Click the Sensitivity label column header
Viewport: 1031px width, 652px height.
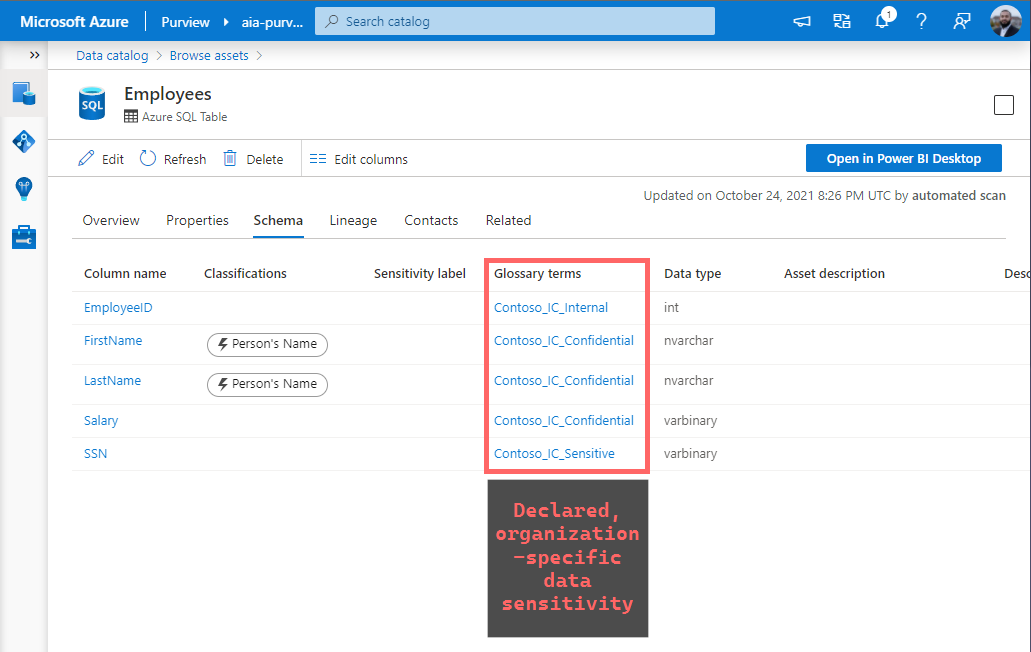click(x=420, y=273)
